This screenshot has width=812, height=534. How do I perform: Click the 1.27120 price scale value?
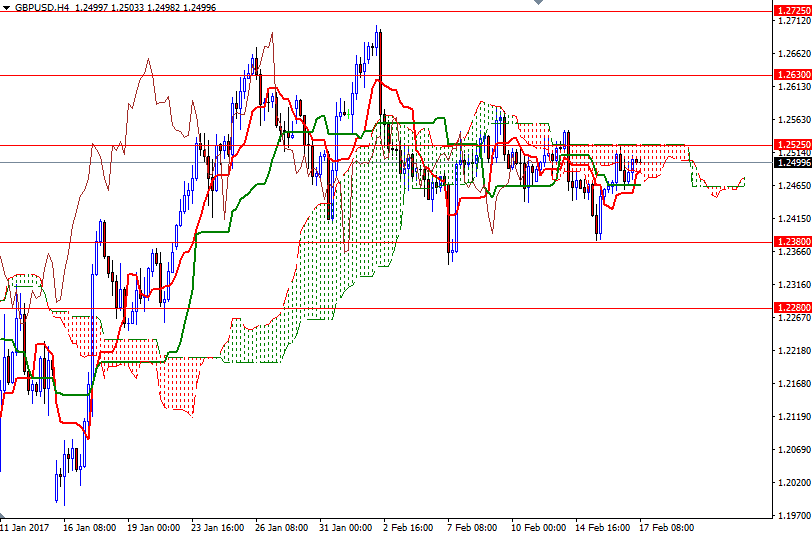tap(794, 21)
